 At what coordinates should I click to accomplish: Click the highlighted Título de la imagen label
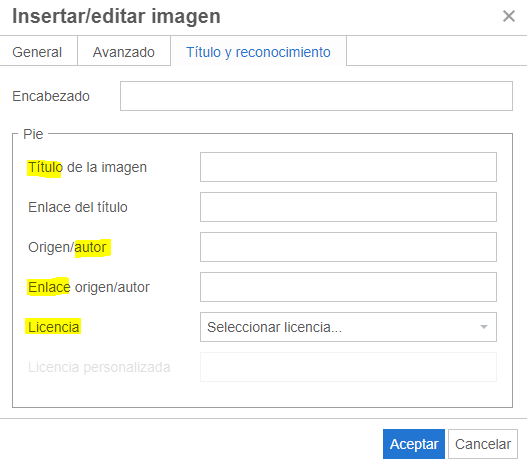pyautogui.click(x=87, y=167)
